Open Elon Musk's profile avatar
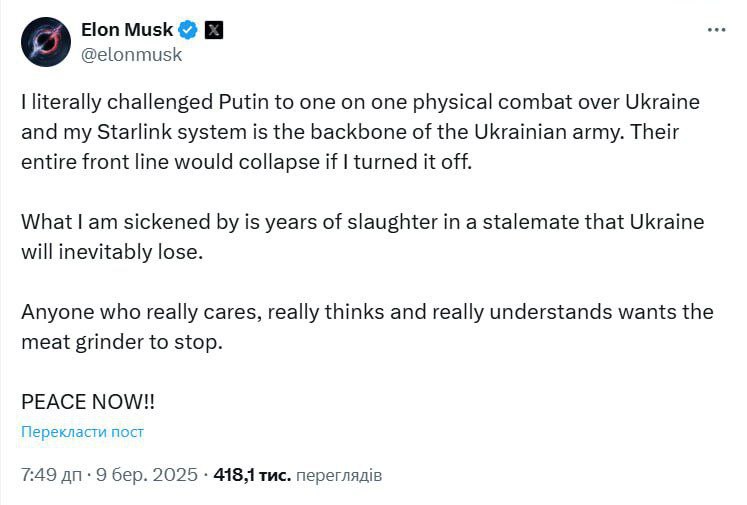The height and width of the screenshot is (505, 747). (43, 42)
